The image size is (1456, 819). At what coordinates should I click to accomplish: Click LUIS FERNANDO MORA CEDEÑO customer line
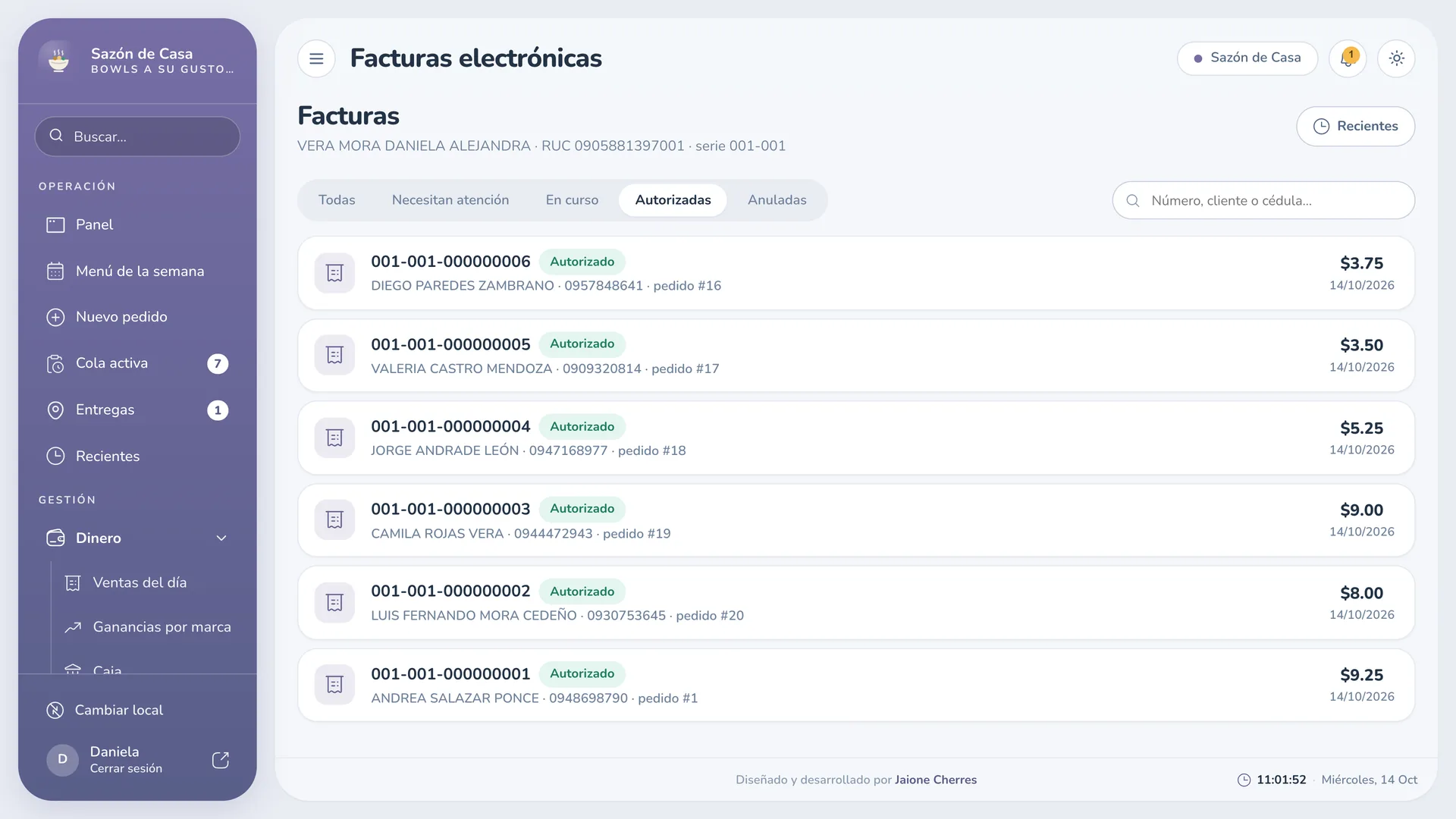click(557, 616)
